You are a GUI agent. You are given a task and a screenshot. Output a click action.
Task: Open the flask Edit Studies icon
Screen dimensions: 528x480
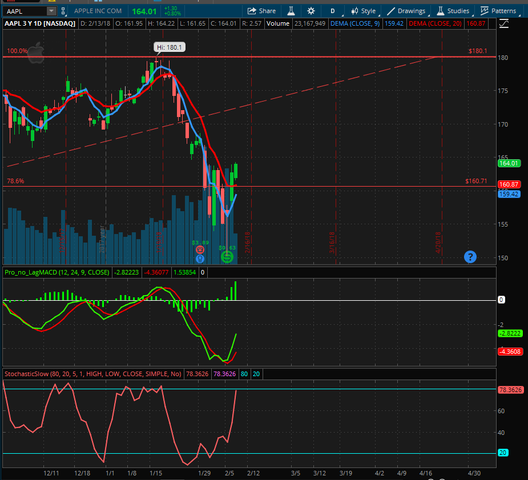point(291,11)
